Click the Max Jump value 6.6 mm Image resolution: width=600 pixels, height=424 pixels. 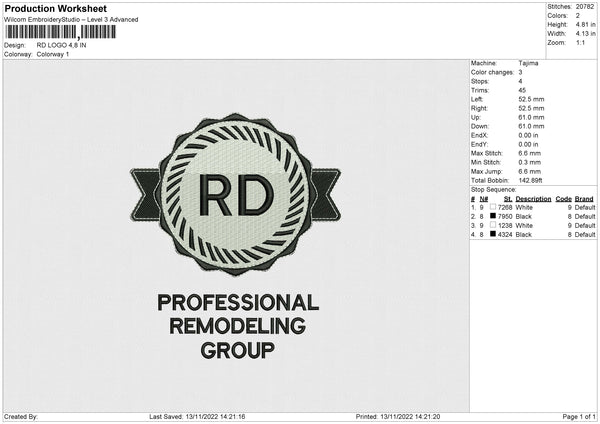(530, 171)
